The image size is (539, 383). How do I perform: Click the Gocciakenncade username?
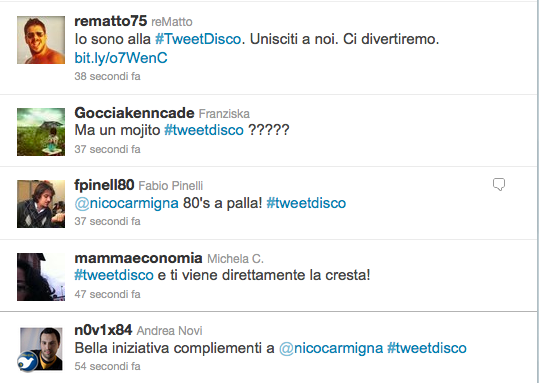(x=134, y=113)
